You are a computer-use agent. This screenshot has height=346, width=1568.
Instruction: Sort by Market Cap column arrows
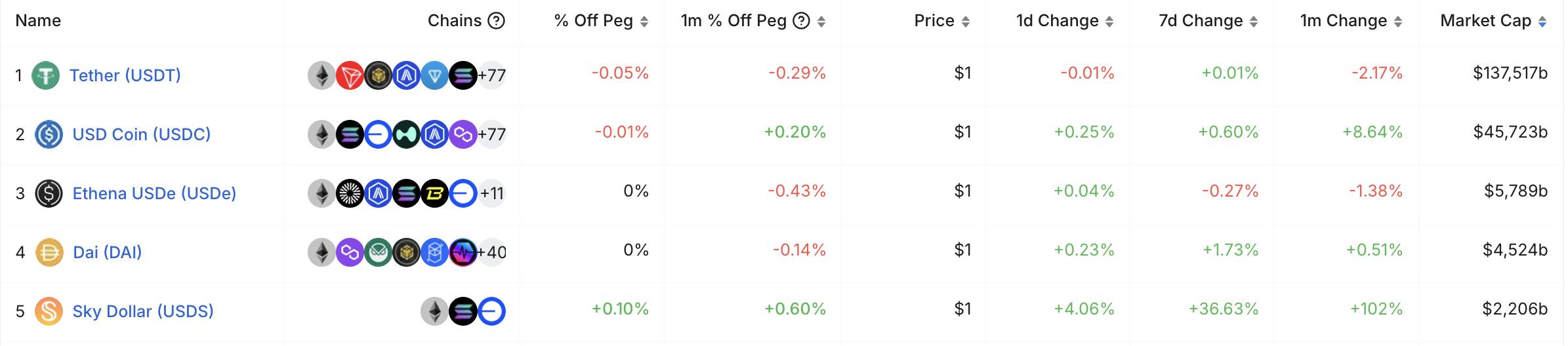coord(1542,22)
